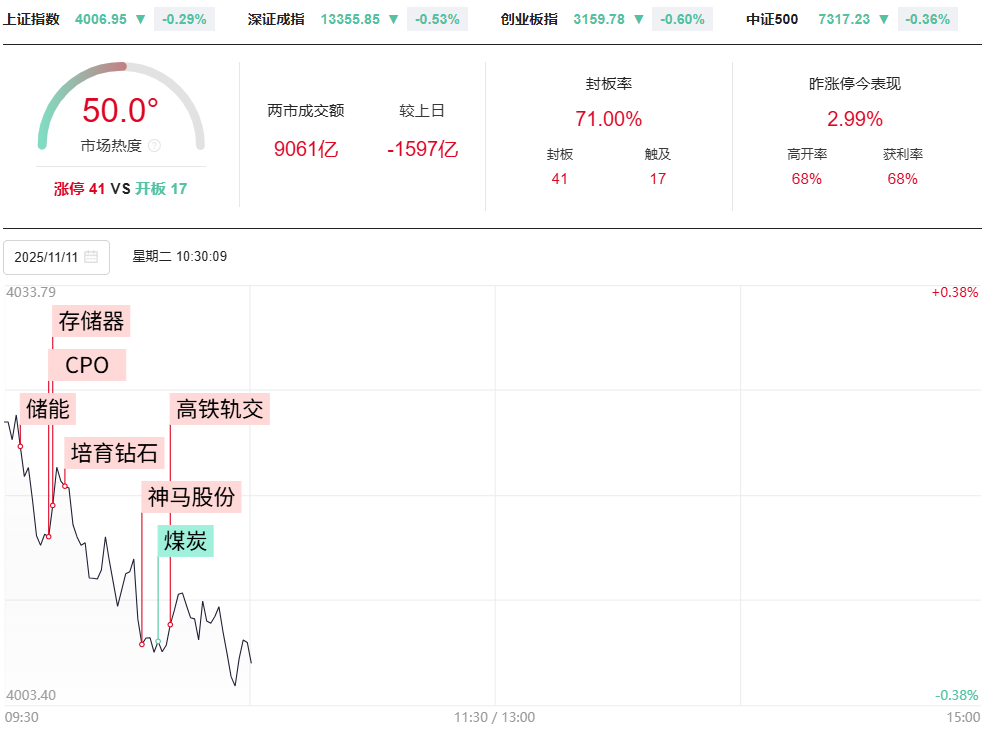Image resolution: width=996 pixels, height=731 pixels.
Task: Open the 上证指数 index link
Action: tap(31, 19)
